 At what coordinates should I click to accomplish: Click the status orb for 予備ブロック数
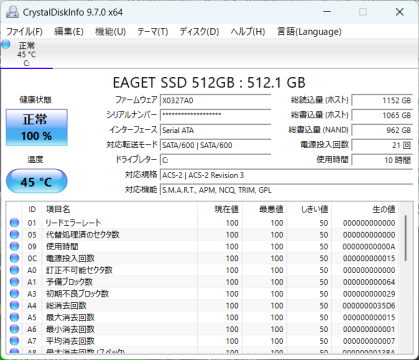click(x=14, y=282)
